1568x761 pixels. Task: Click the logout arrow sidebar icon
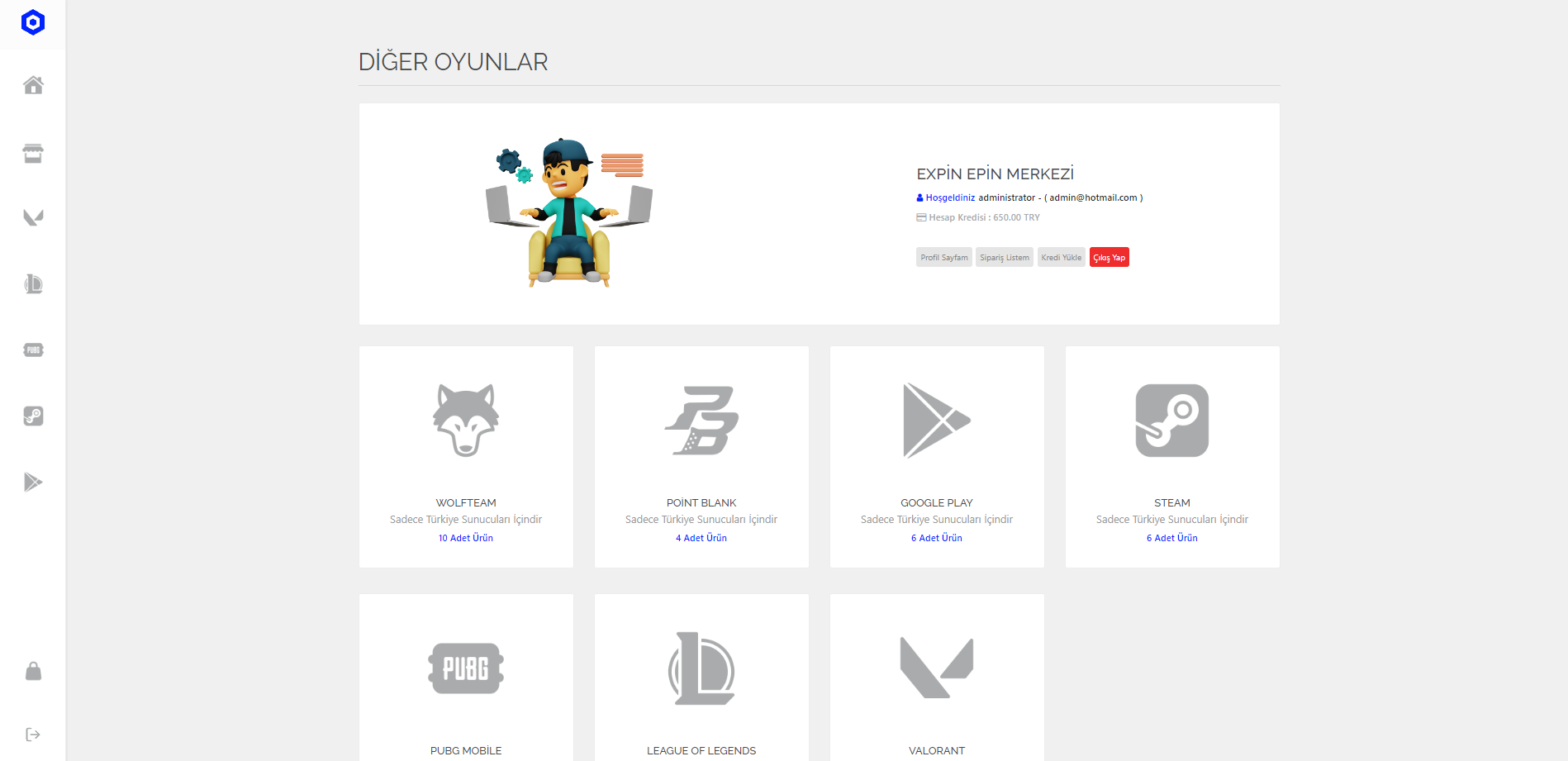33,735
